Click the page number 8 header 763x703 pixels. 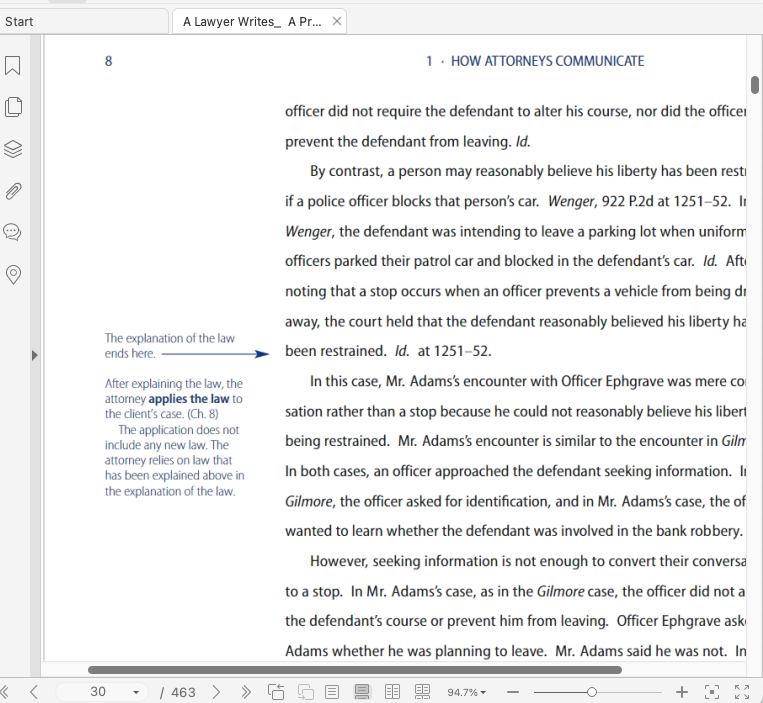(109, 61)
